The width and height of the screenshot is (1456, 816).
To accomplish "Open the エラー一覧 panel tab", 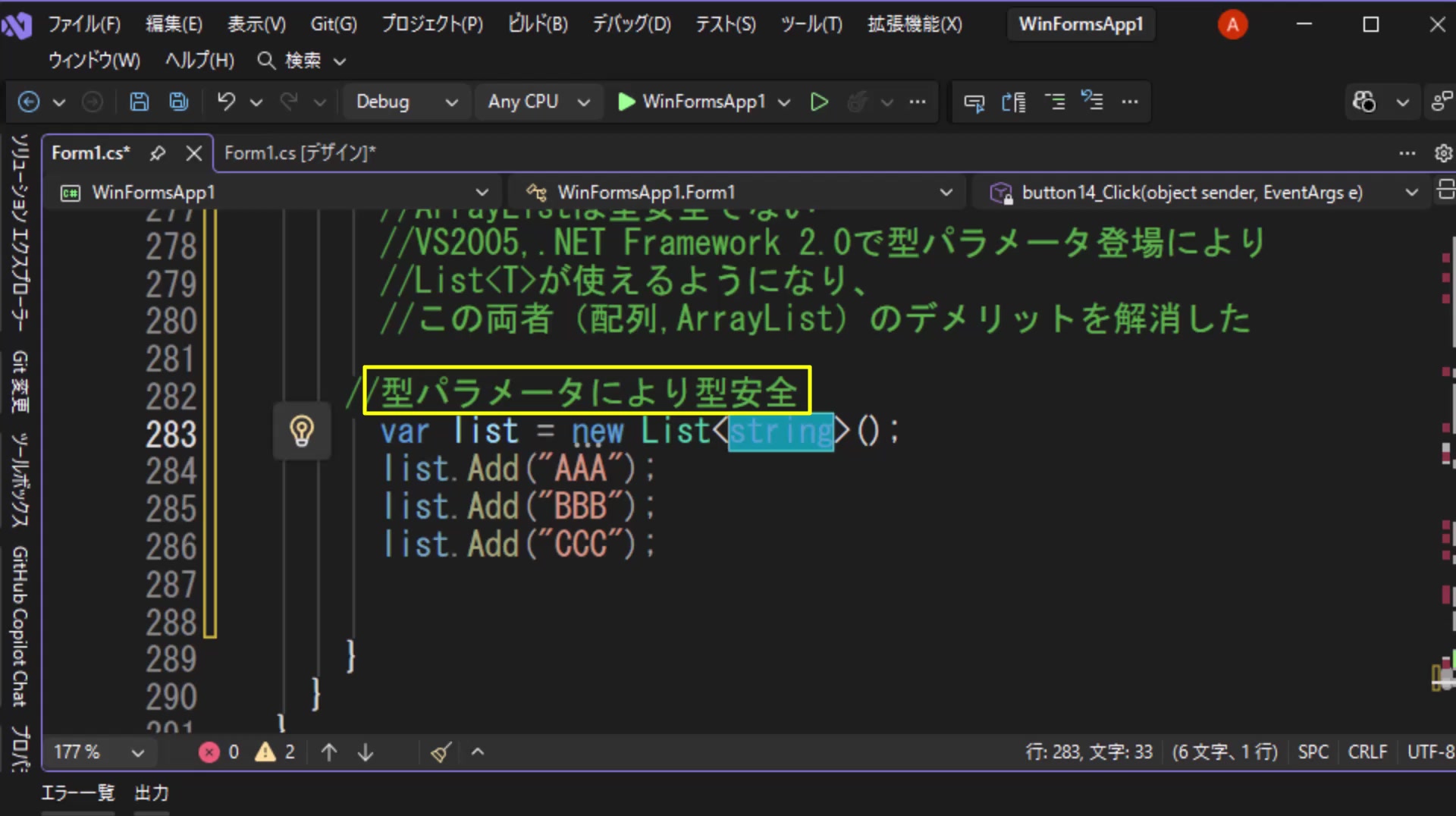I will [78, 793].
